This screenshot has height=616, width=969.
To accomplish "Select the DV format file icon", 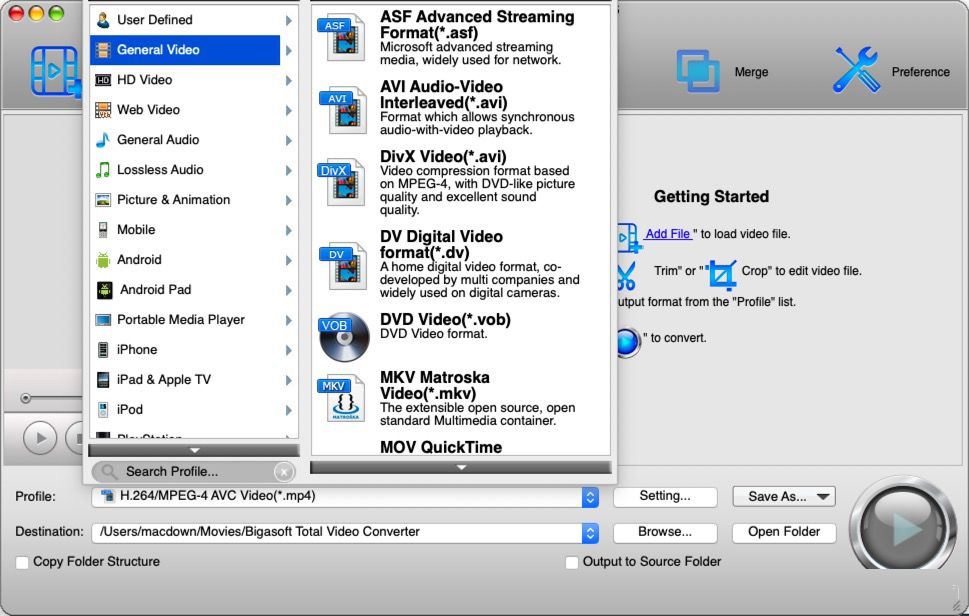I will point(343,266).
